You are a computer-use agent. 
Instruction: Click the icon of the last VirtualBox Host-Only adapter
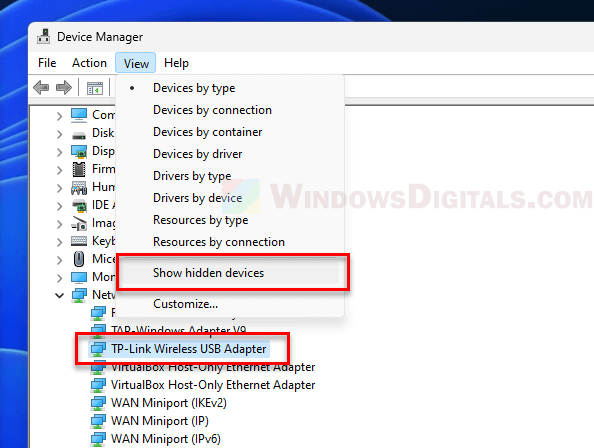click(x=98, y=385)
